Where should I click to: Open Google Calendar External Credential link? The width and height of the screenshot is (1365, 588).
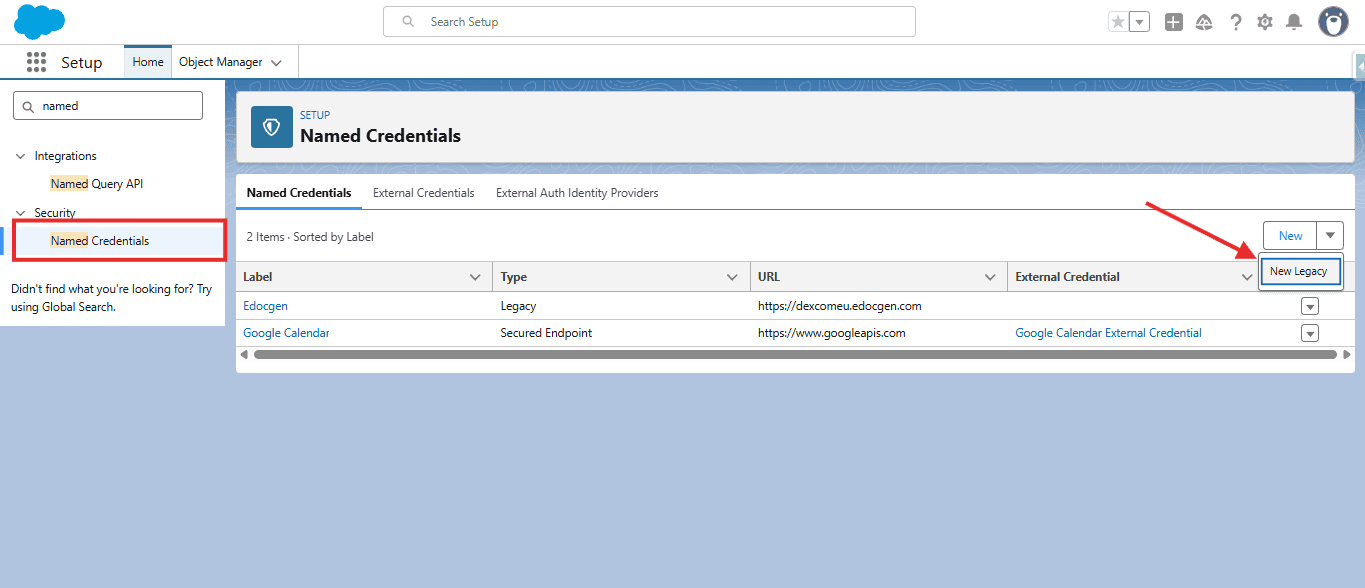[x=1108, y=333]
